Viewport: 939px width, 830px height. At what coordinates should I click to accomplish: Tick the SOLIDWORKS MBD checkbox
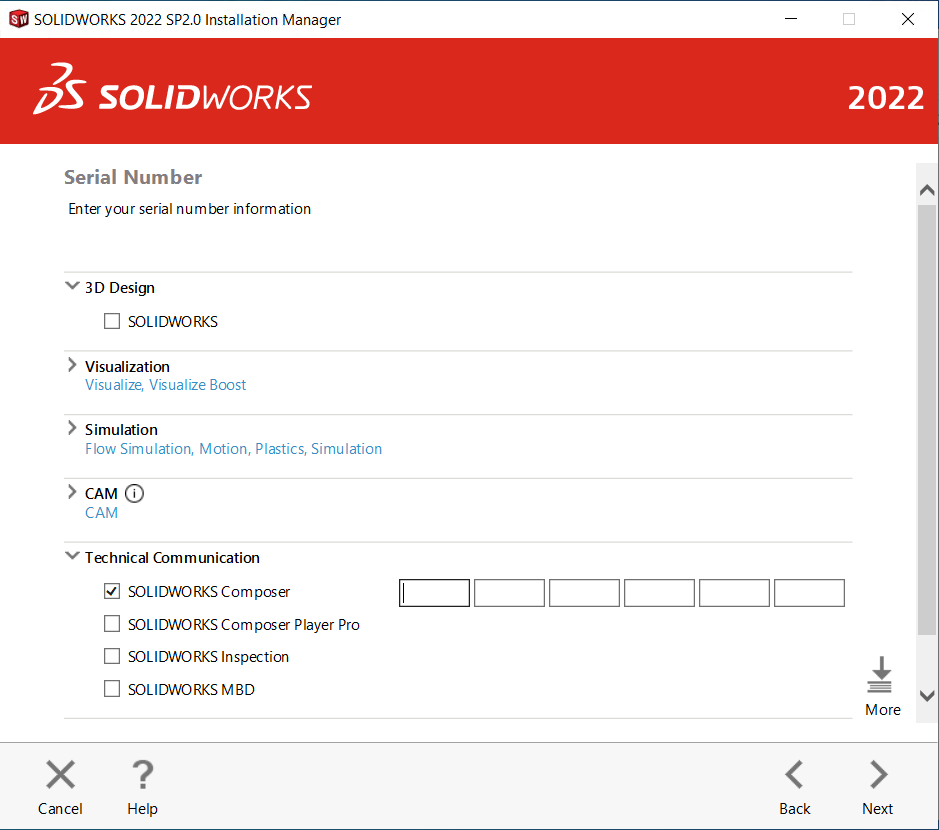tap(112, 689)
